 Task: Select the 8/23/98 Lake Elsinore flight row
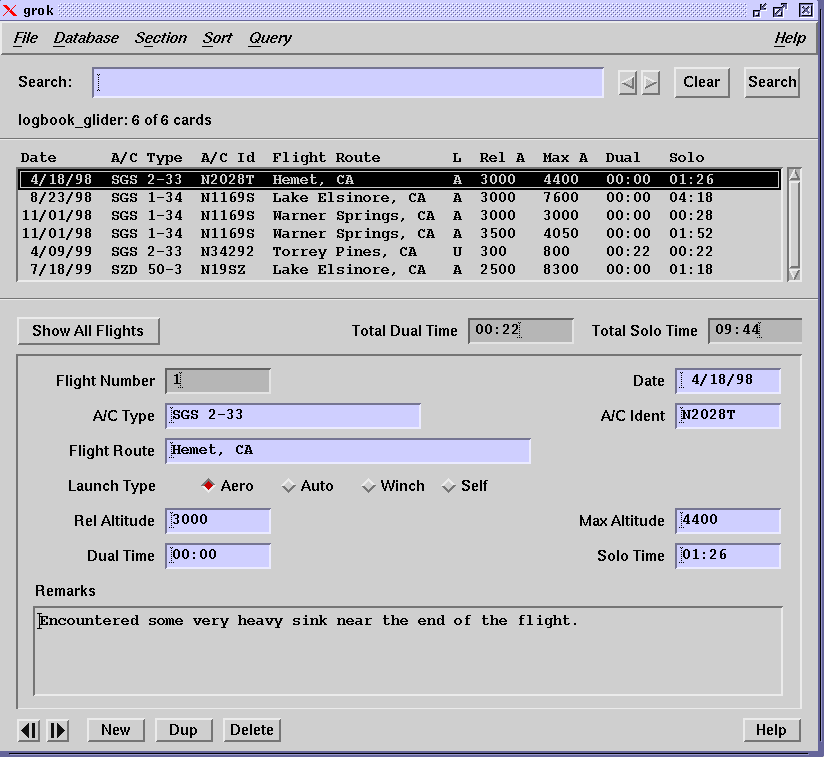coord(399,198)
